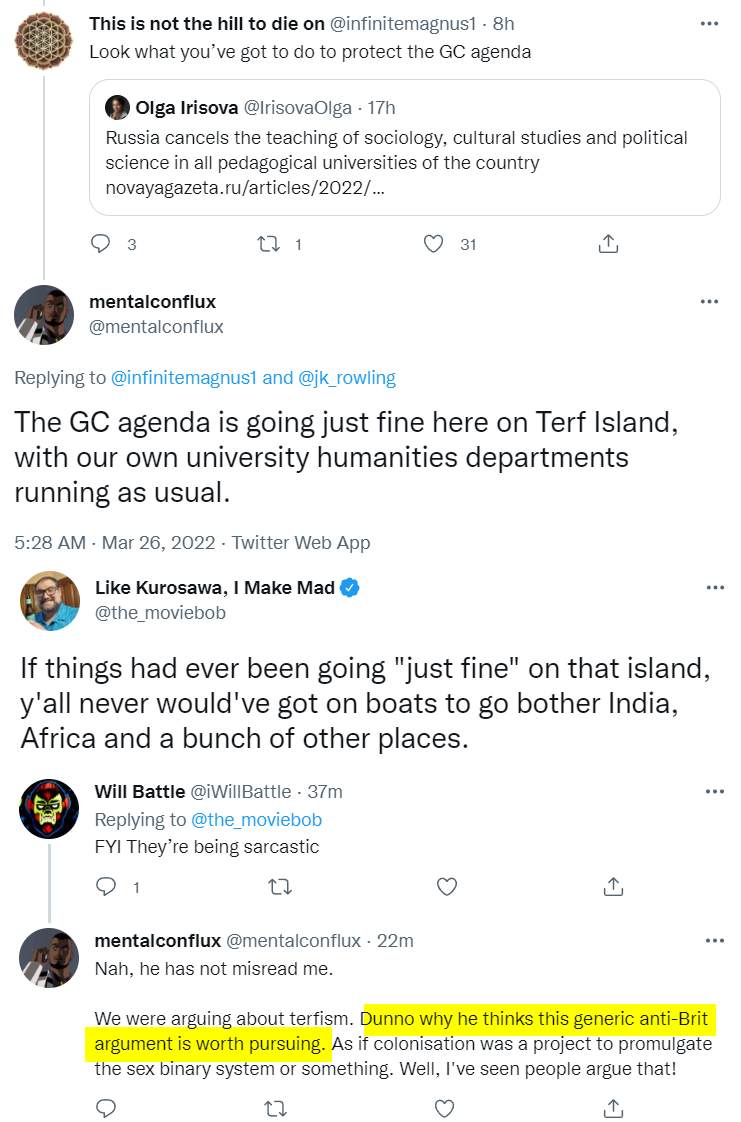The image size is (741, 1122).
Task: Share Will Battle's reply
Action: coord(614,886)
